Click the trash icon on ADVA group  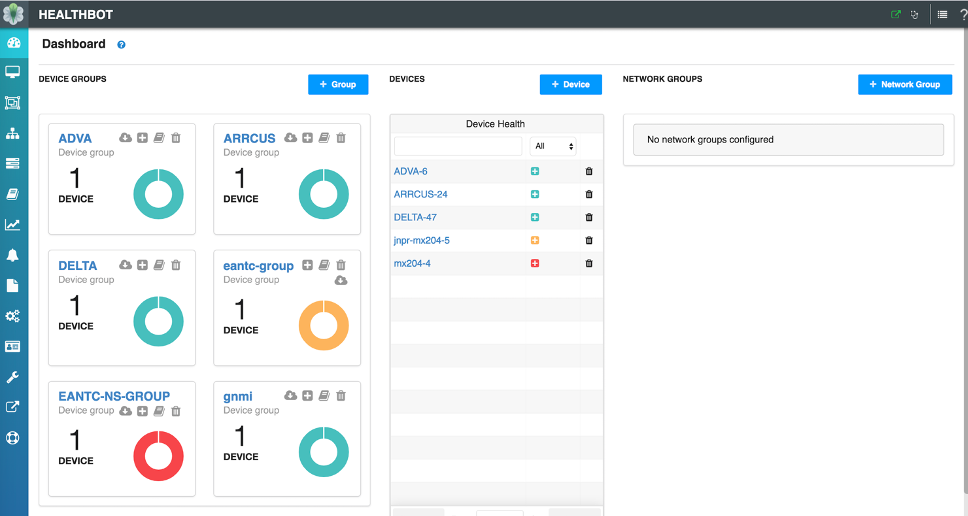[176, 138]
